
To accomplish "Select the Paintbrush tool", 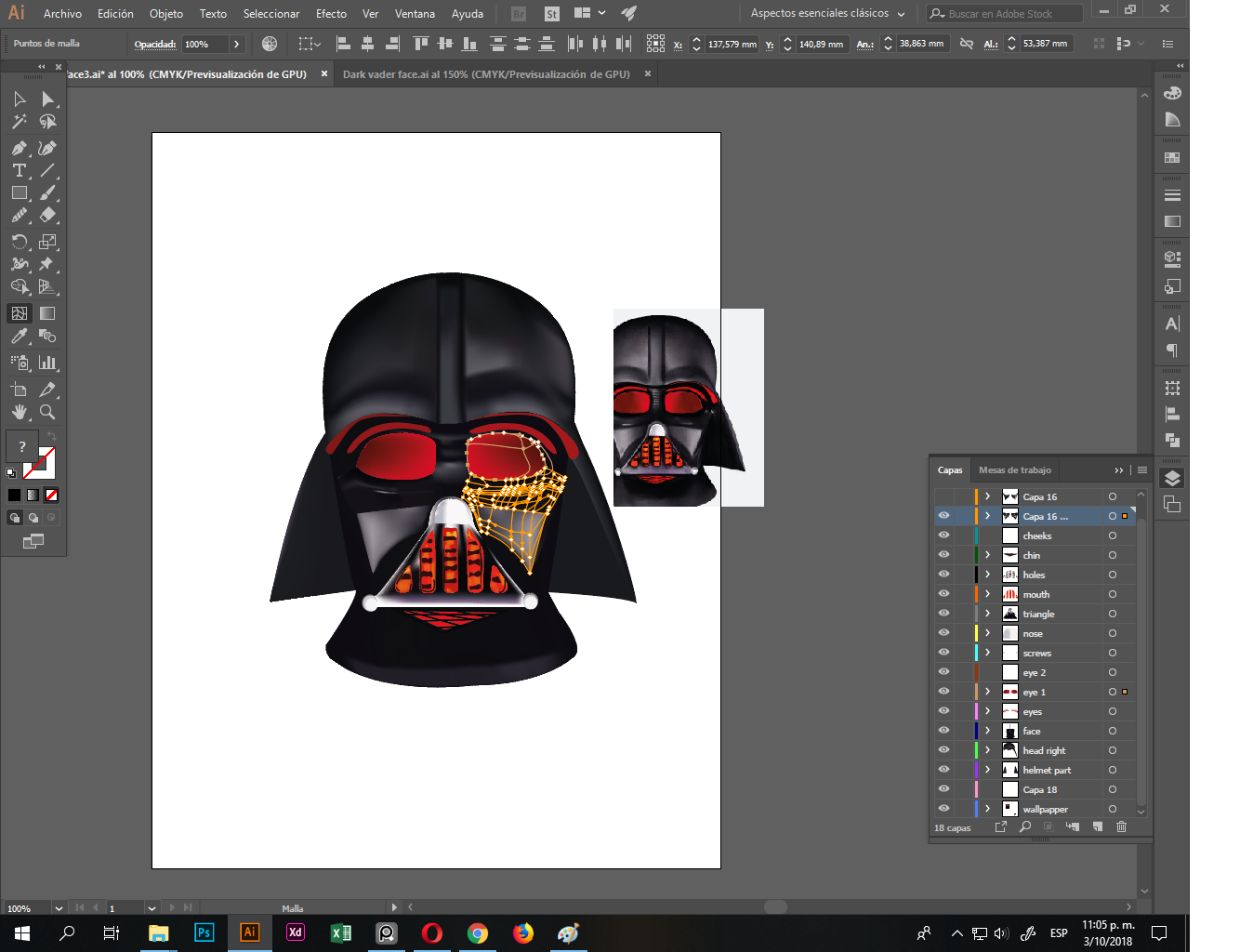I will tap(47, 192).
